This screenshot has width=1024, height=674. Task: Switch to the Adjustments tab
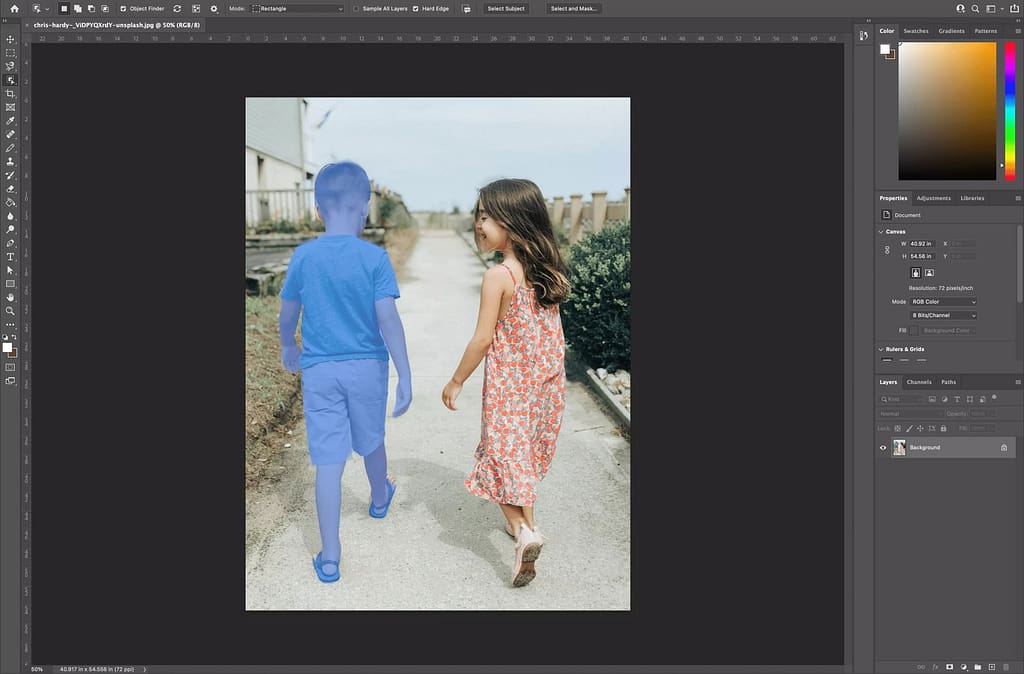coord(933,198)
